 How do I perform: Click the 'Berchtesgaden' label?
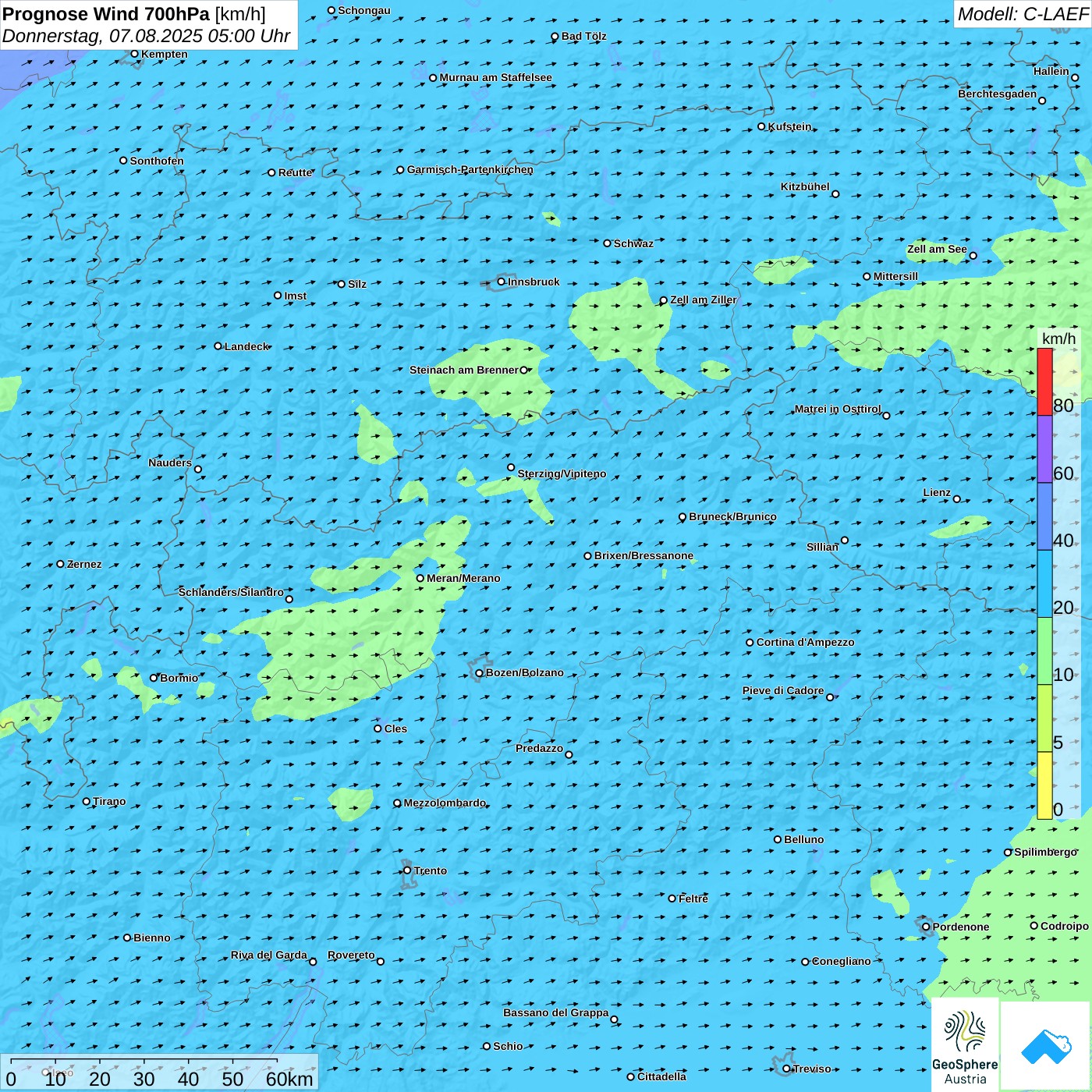[x=998, y=94]
